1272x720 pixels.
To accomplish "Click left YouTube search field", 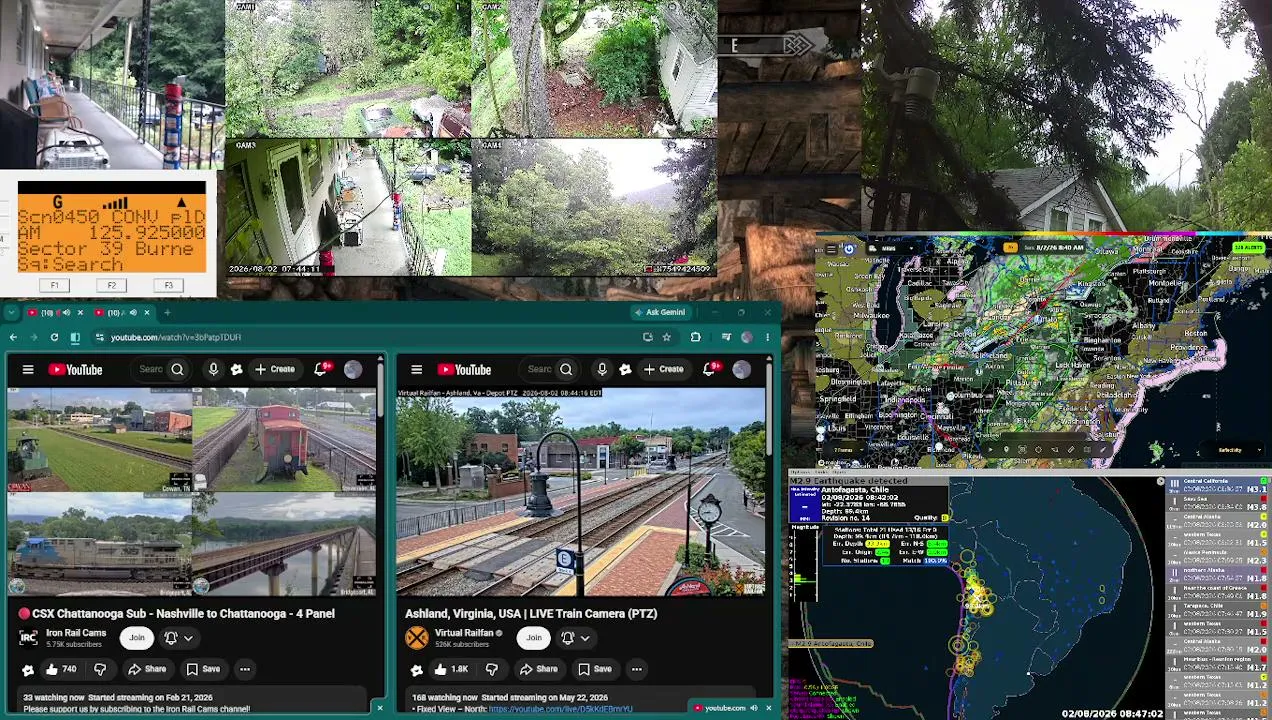I will click(151, 370).
